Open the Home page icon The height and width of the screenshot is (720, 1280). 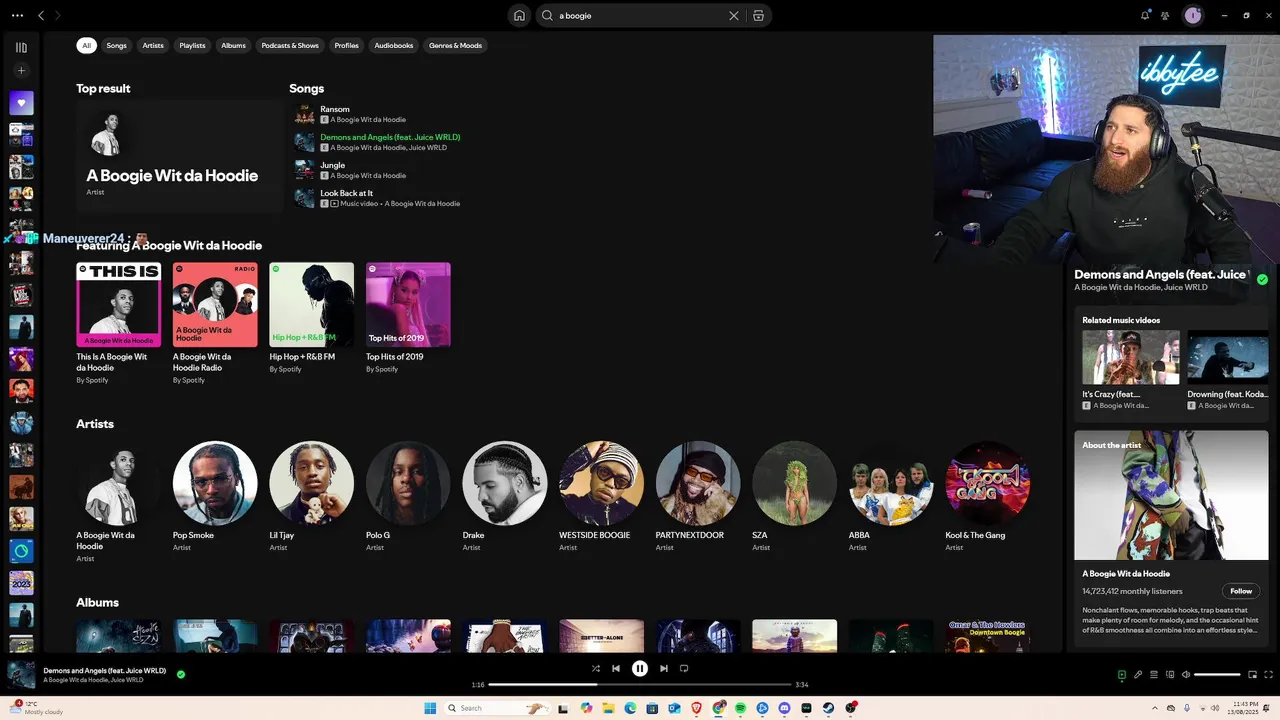(519, 16)
